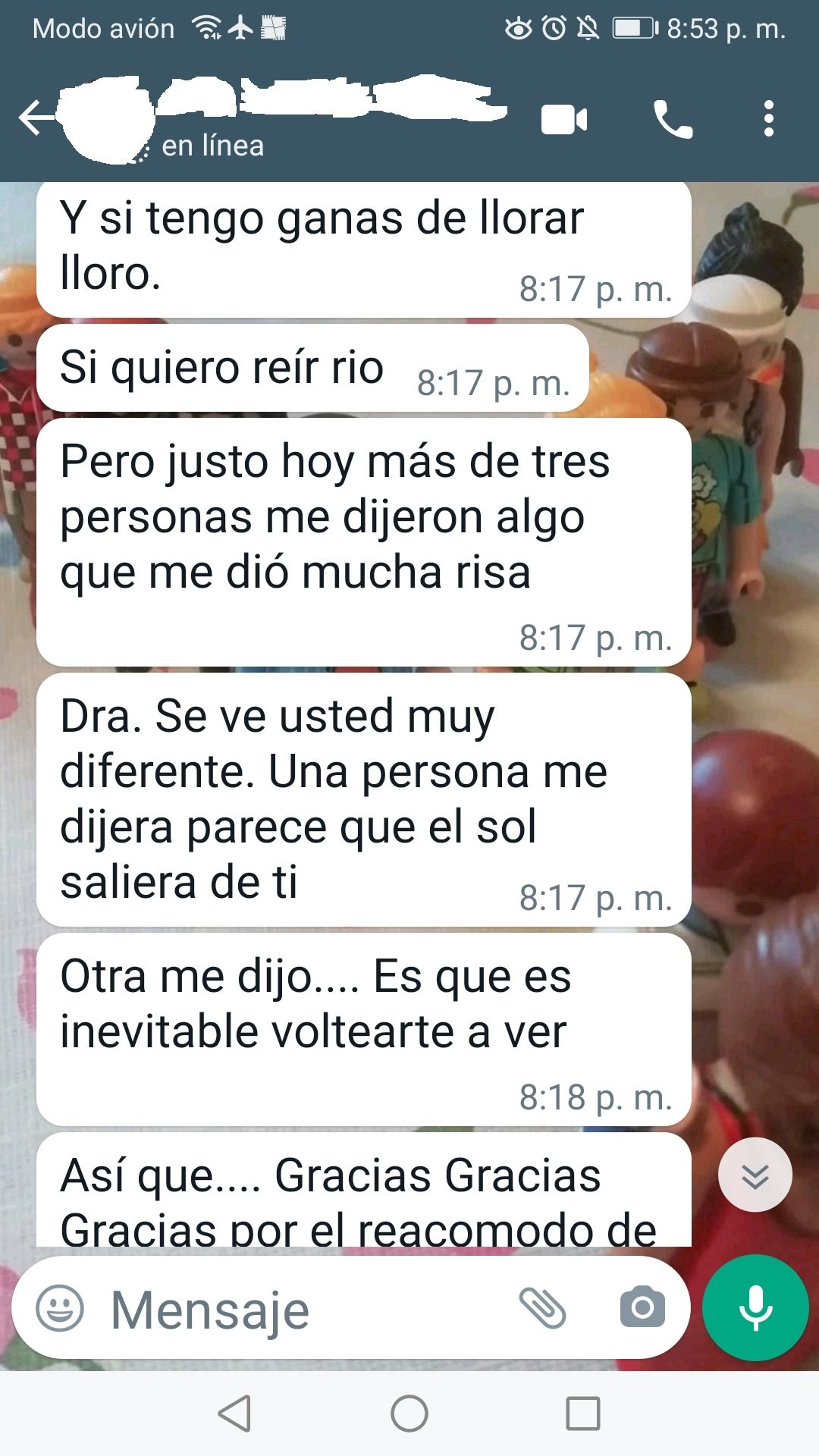Focus the Mensaje text input field

pos(303,1309)
